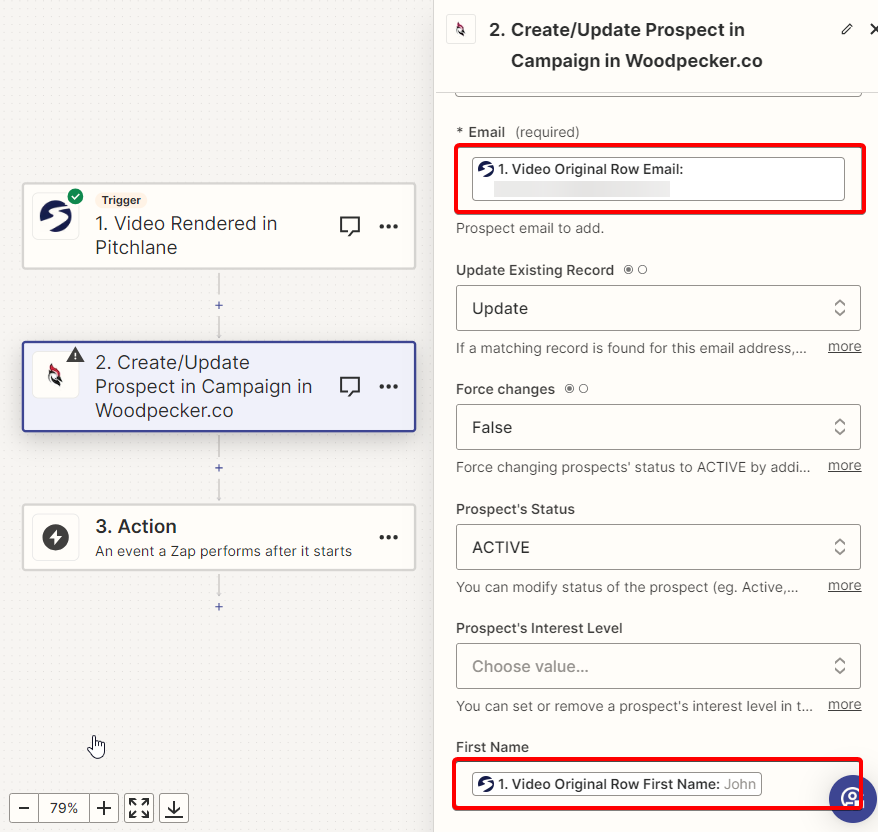This screenshot has width=878, height=832.
Task: Open the Prospect's Status ACTIVE dropdown
Action: click(x=658, y=547)
